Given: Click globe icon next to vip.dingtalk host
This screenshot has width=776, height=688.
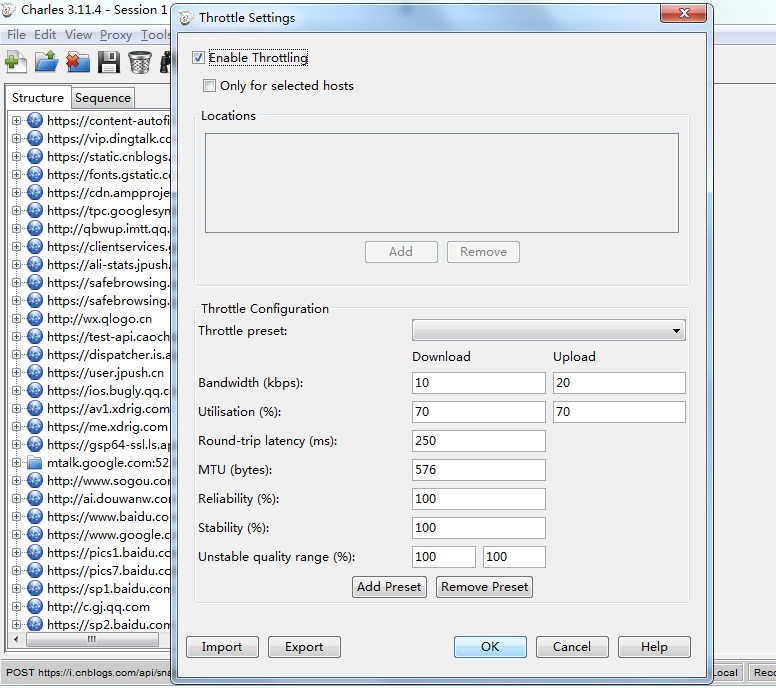Looking at the screenshot, I should [x=35, y=138].
